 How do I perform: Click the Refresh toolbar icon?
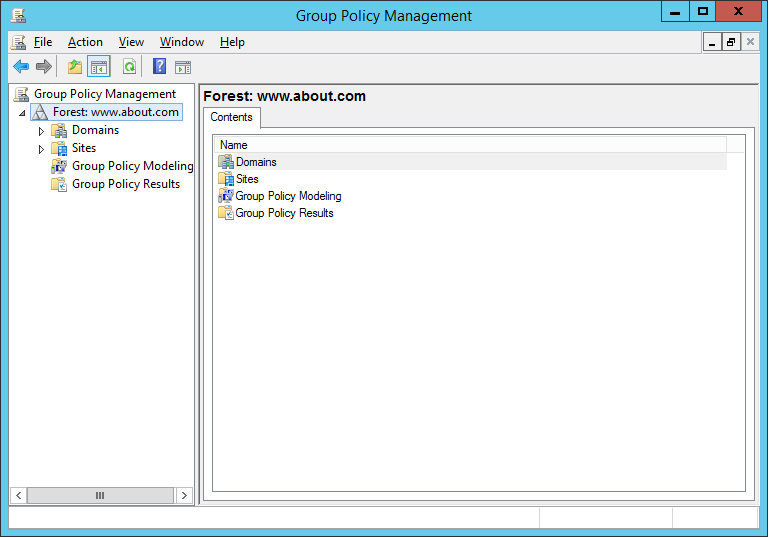129,66
